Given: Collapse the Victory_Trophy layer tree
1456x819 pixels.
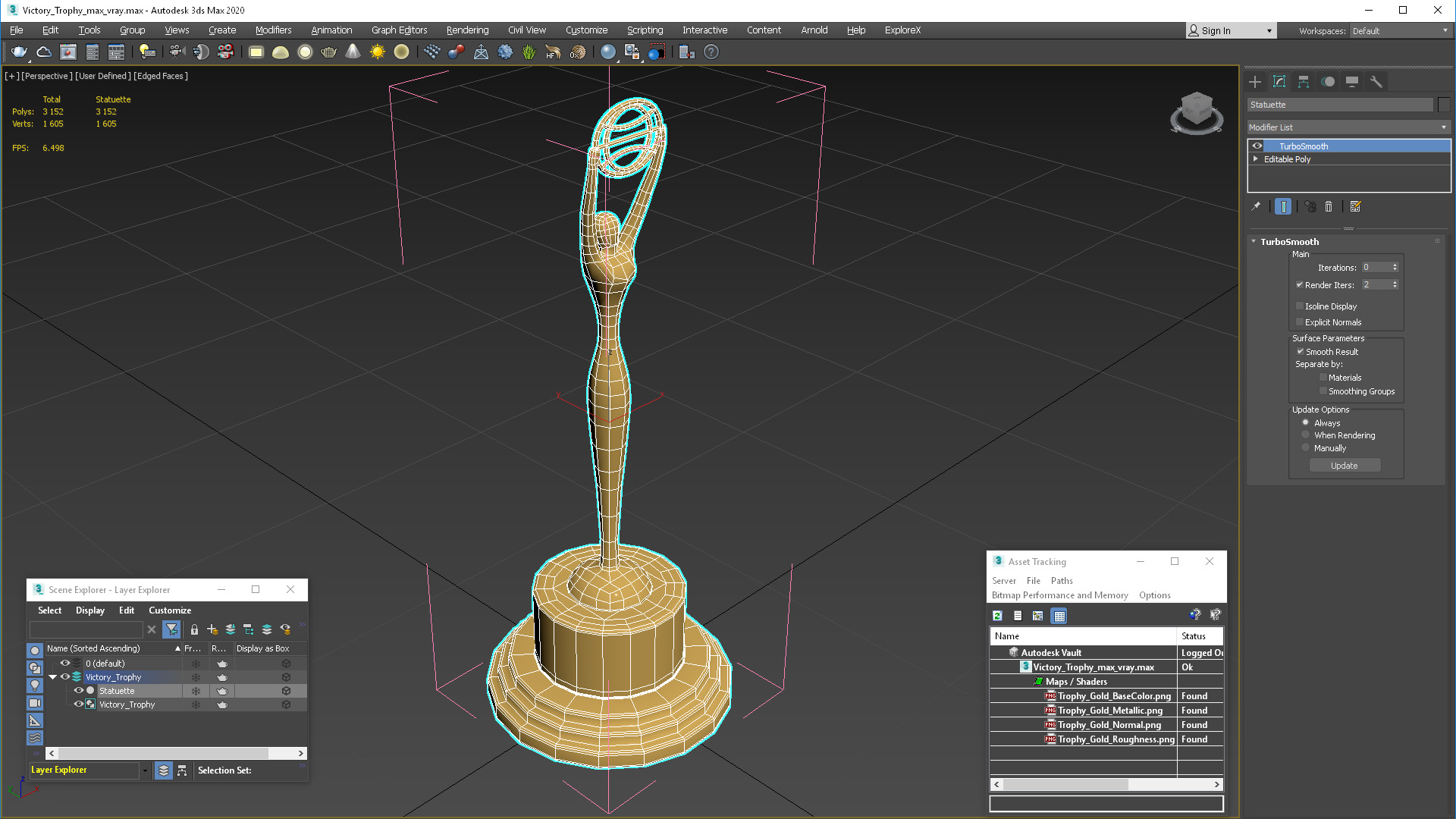Looking at the screenshot, I should pyautogui.click(x=53, y=677).
